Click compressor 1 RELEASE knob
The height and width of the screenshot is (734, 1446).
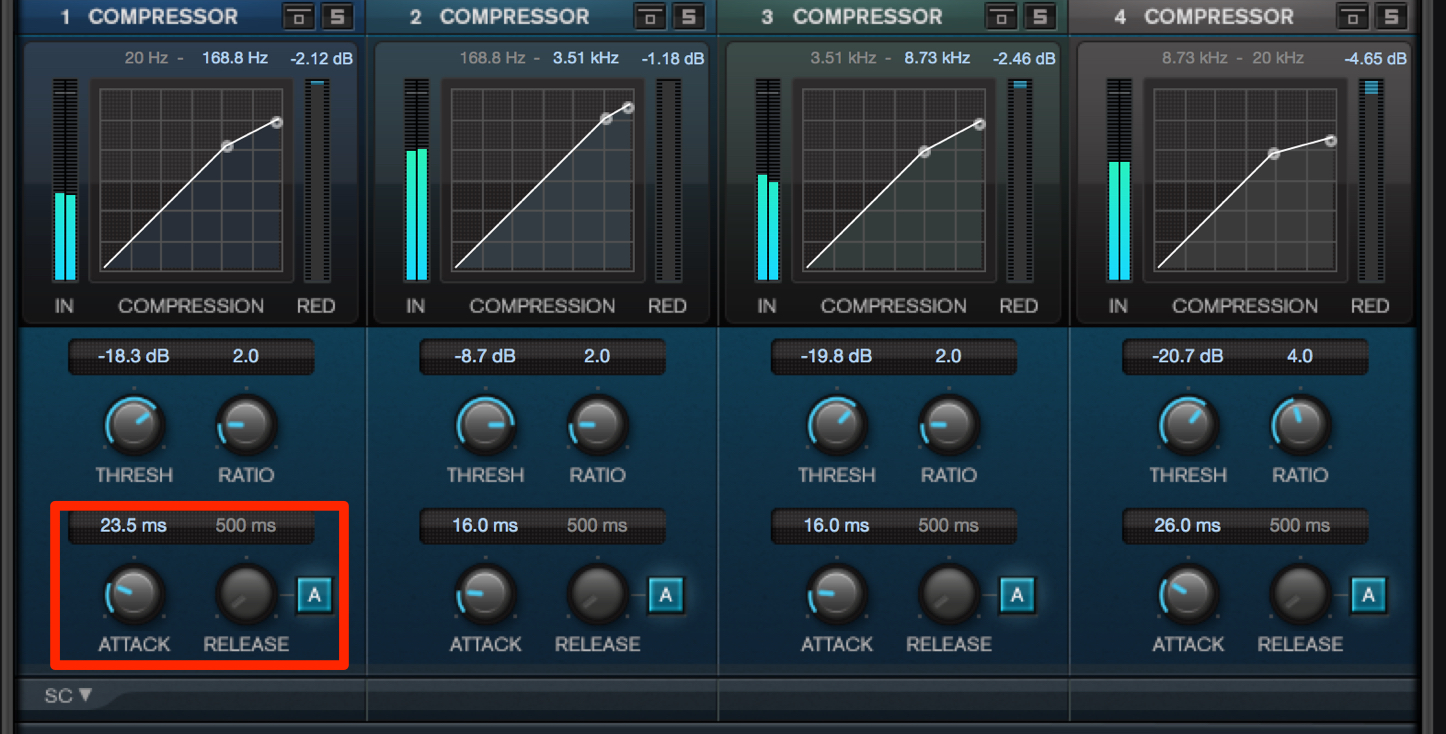(246, 594)
